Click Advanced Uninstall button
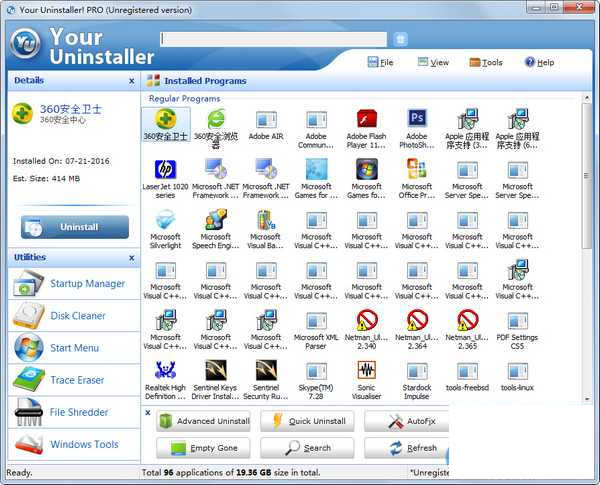600x485 pixels. click(x=203, y=421)
